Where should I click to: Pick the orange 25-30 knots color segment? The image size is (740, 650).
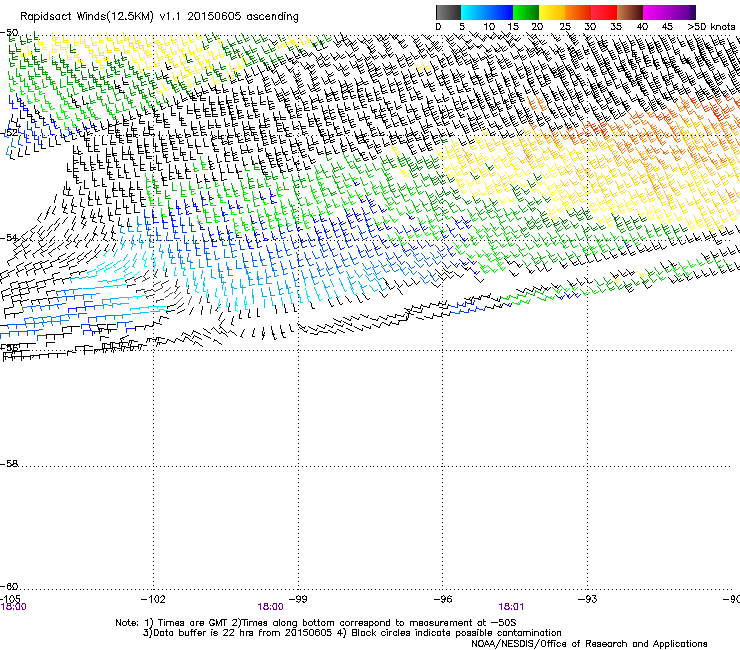[578, 12]
